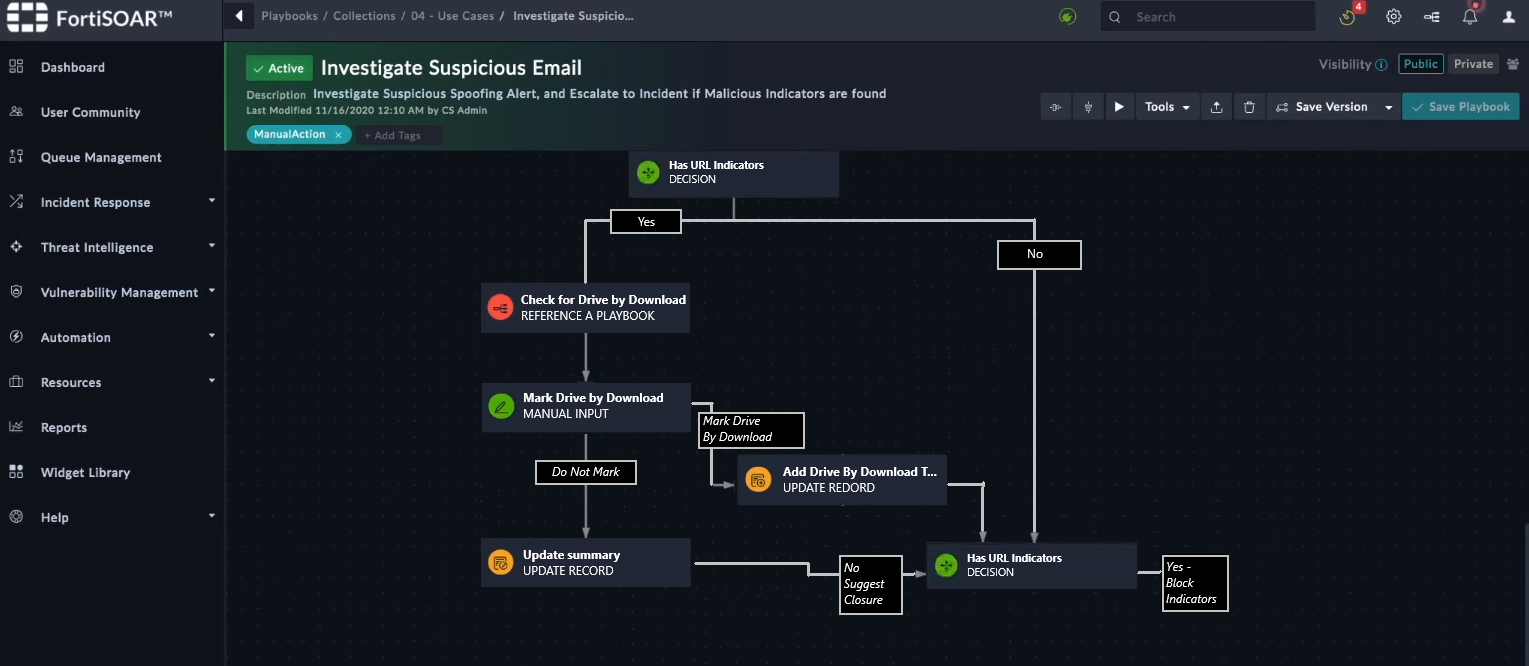This screenshot has height=666, width=1529.
Task: Click Save Playbook button
Action: pyautogui.click(x=1461, y=107)
